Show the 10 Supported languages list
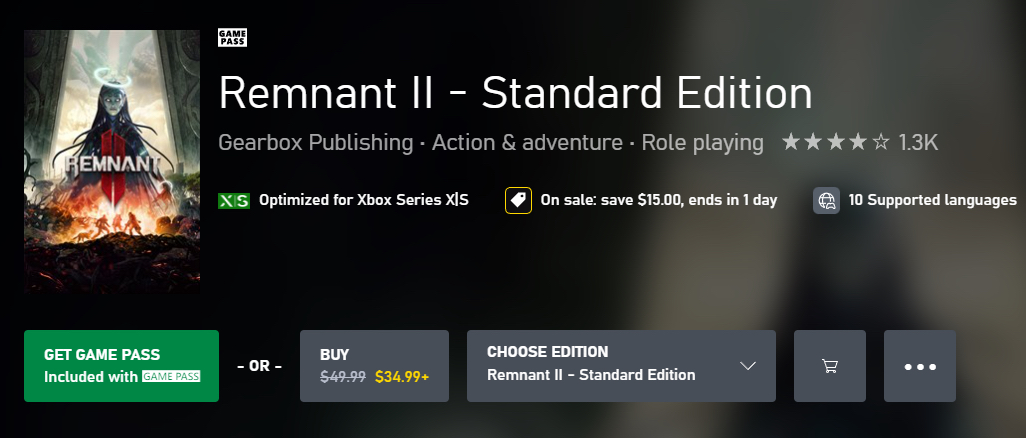 point(932,200)
